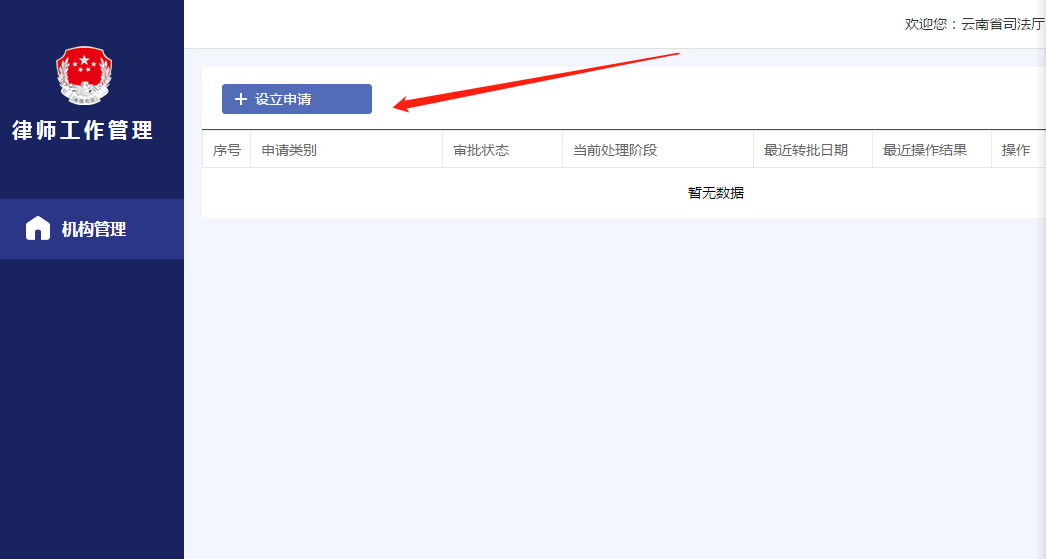This screenshot has width=1046, height=559.
Task: Click the 欢迎您 greeting label in header
Action: point(930,24)
